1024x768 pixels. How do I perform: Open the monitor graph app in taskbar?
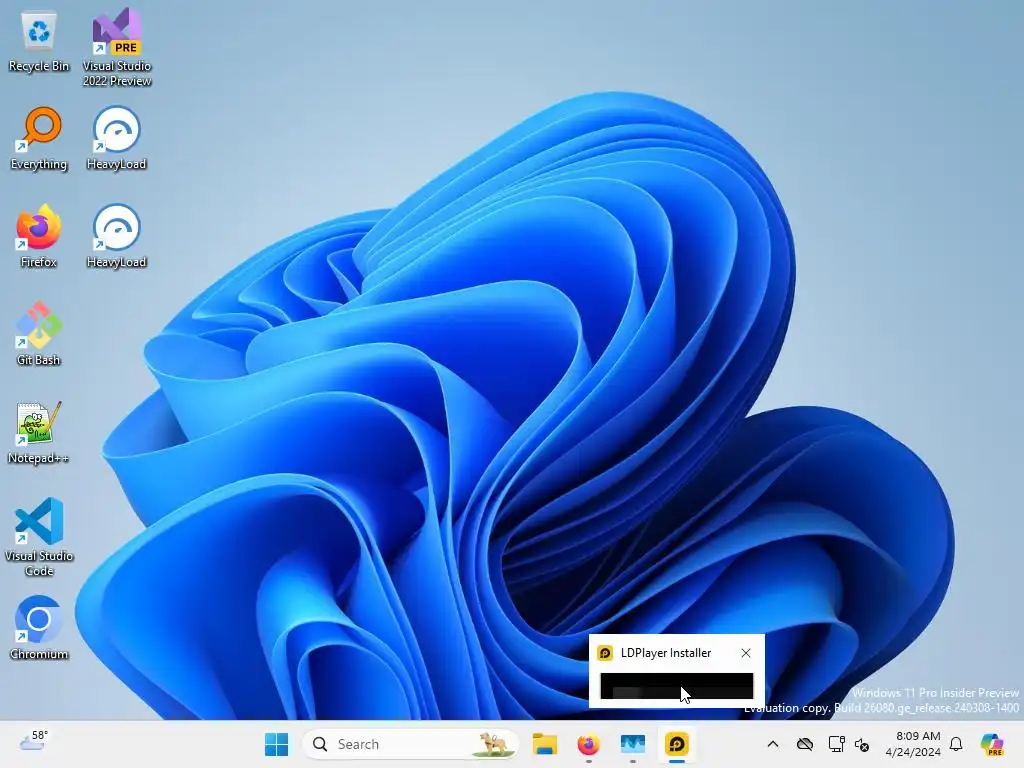(x=632, y=744)
